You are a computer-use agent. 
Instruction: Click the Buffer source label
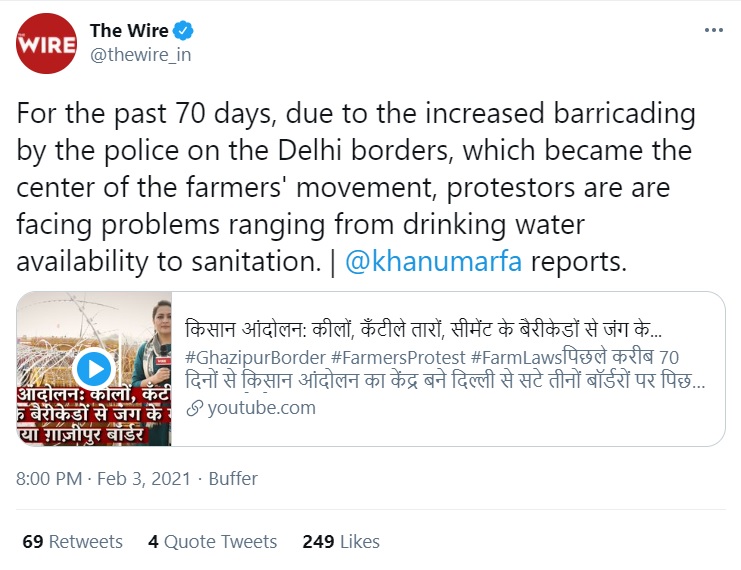(233, 479)
